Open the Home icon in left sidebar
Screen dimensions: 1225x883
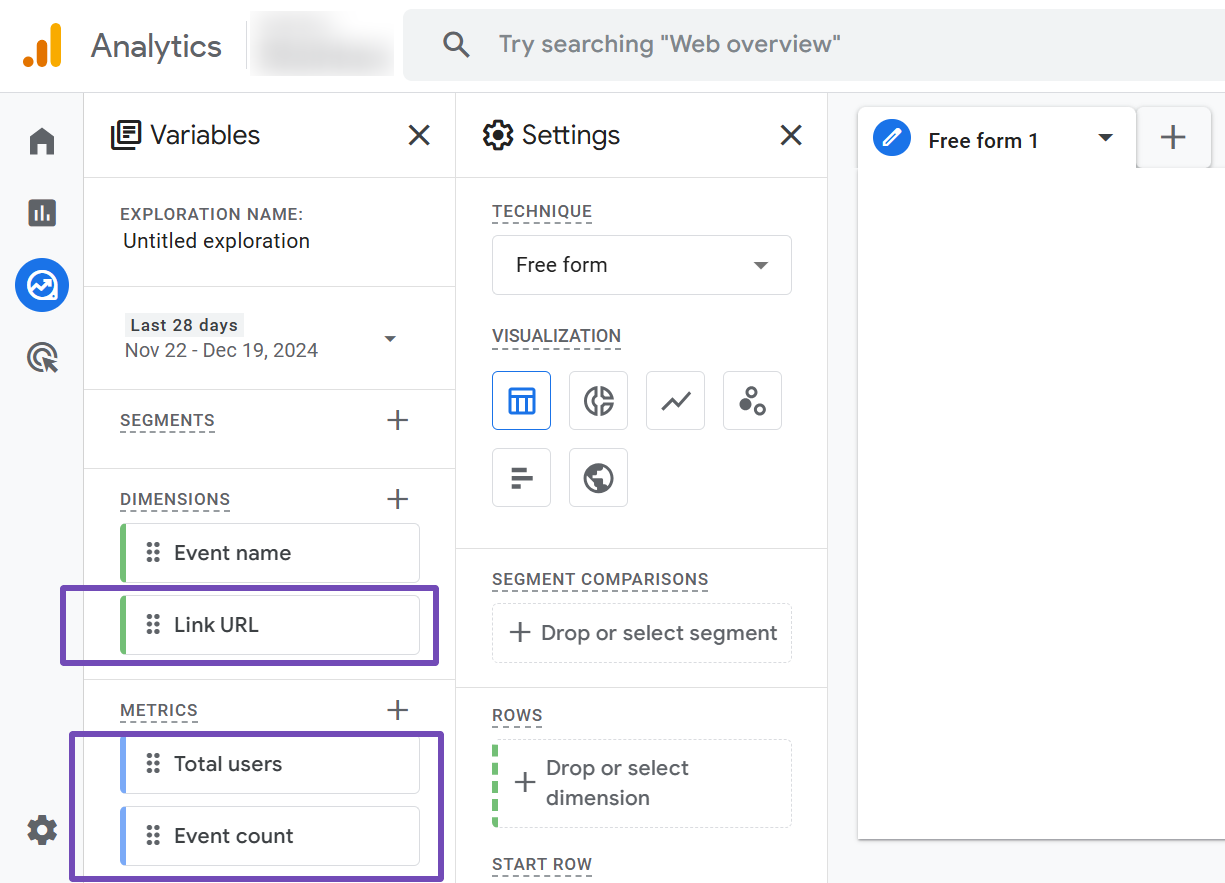(42, 142)
